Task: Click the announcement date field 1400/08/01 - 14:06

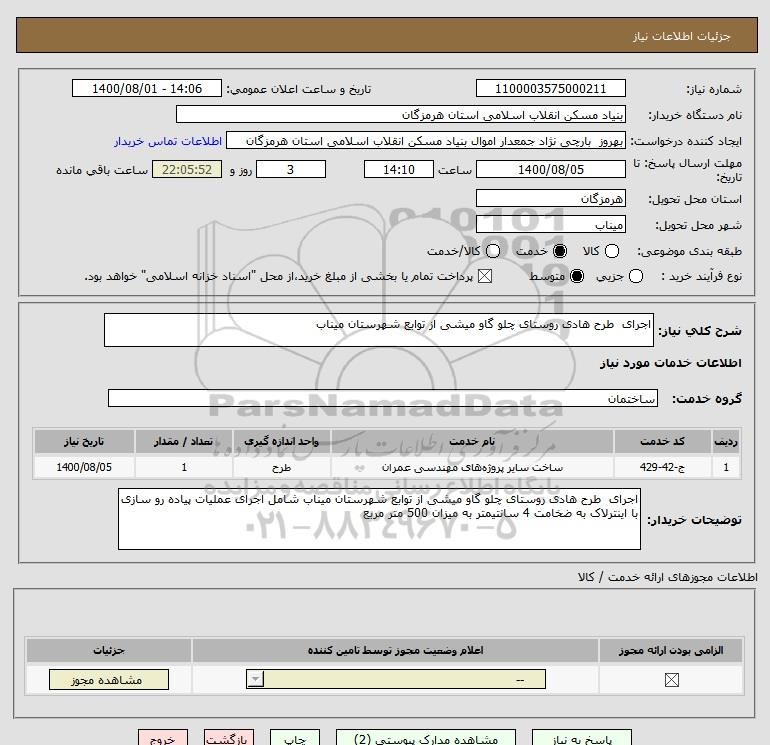Action: coord(147,88)
